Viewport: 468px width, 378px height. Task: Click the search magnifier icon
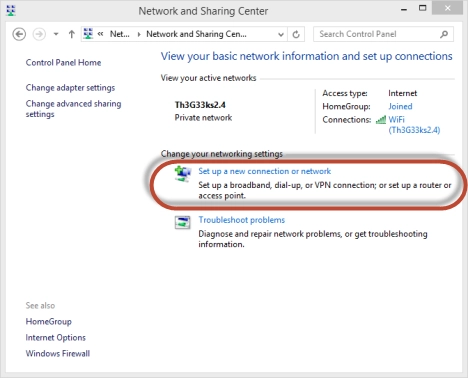[444, 34]
